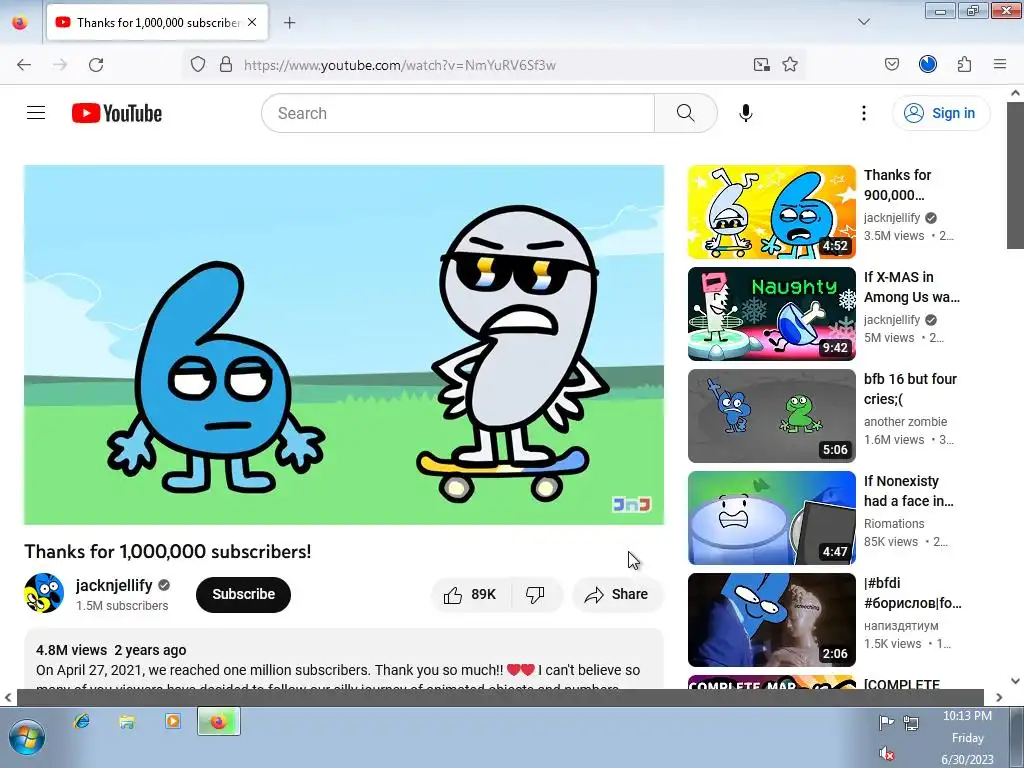The image size is (1024, 768).
Task: Click the muted volume tray icon
Action: (x=887, y=754)
